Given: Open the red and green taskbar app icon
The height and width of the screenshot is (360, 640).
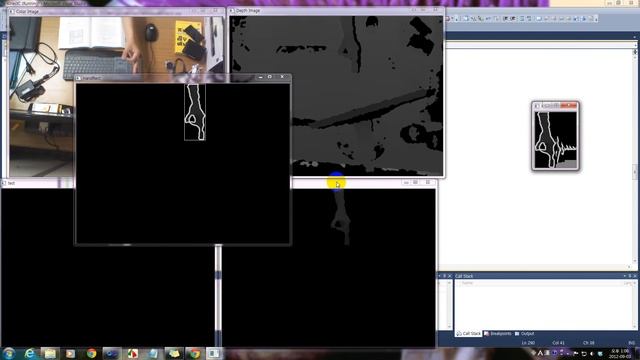Looking at the screenshot, I should tap(133, 353).
